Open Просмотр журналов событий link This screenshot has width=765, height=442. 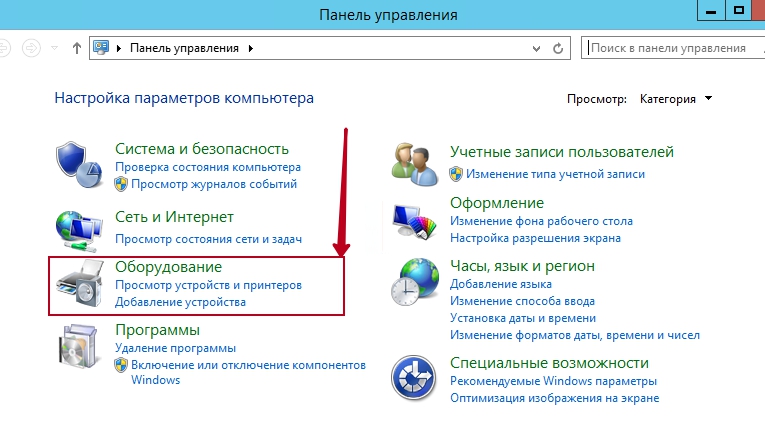point(214,184)
